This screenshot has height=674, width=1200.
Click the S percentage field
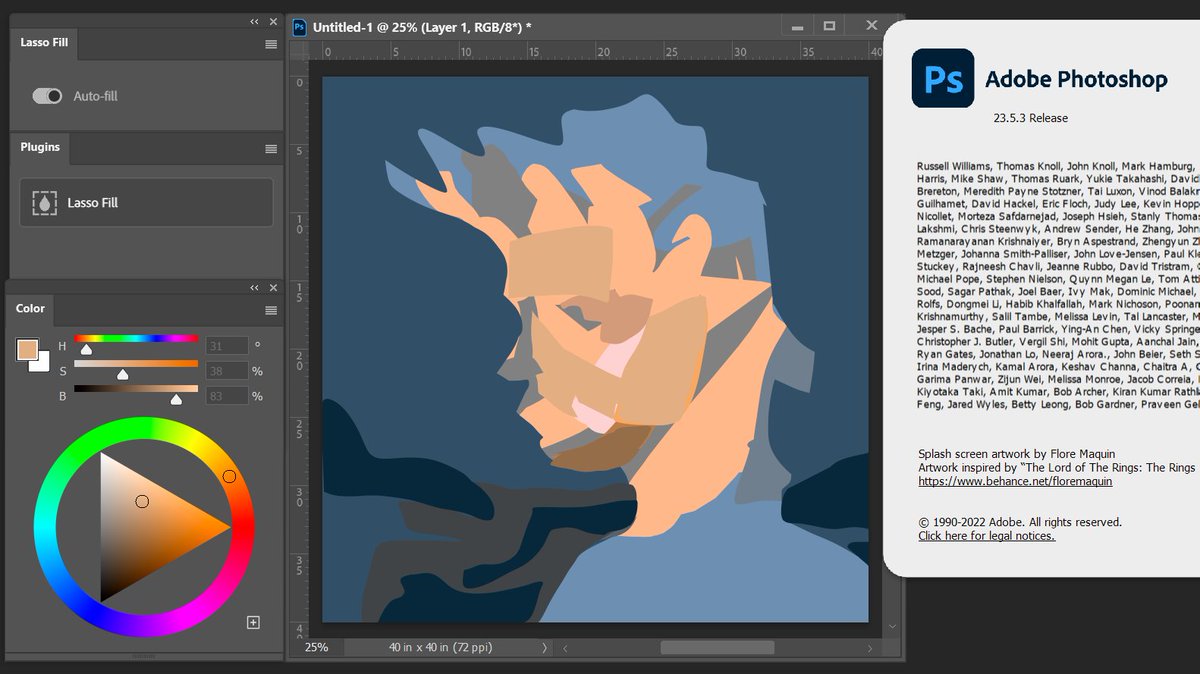pyautogui.click(x=227, y=371)
